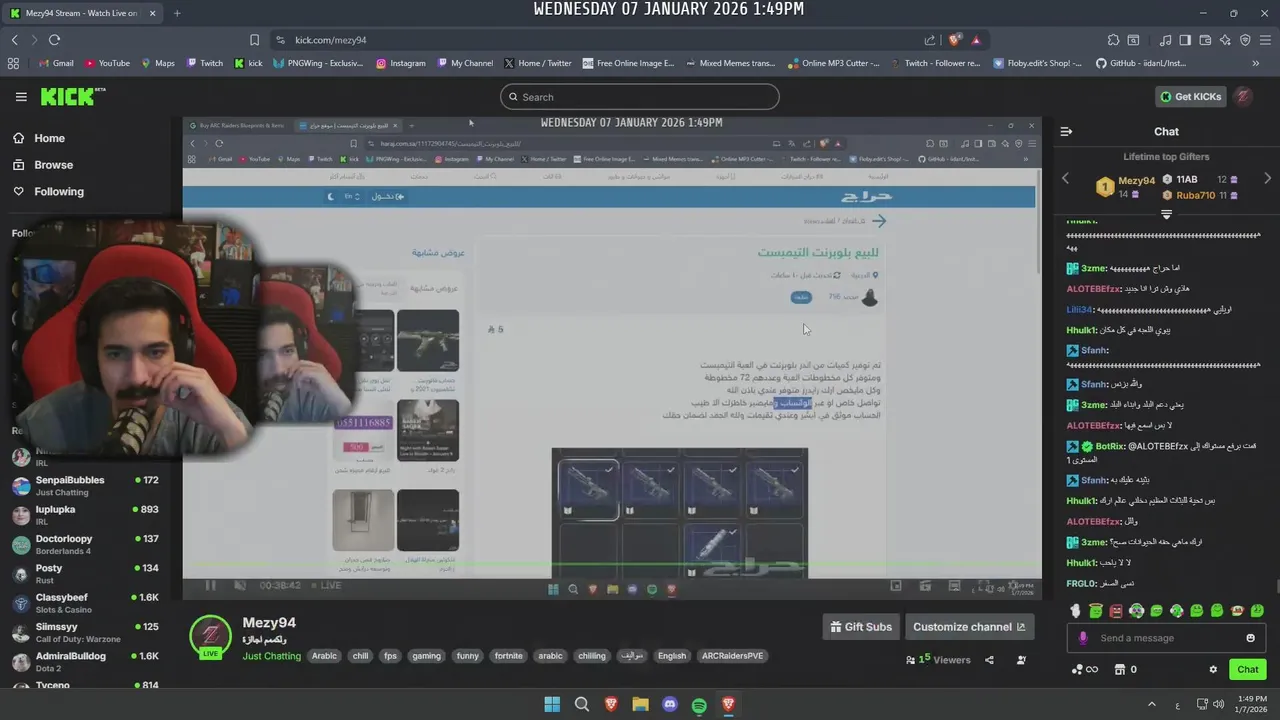Open SenpaiBubbles channel in sidebar
This screenshot has width=1280, height=720.
tap(85, 486)
